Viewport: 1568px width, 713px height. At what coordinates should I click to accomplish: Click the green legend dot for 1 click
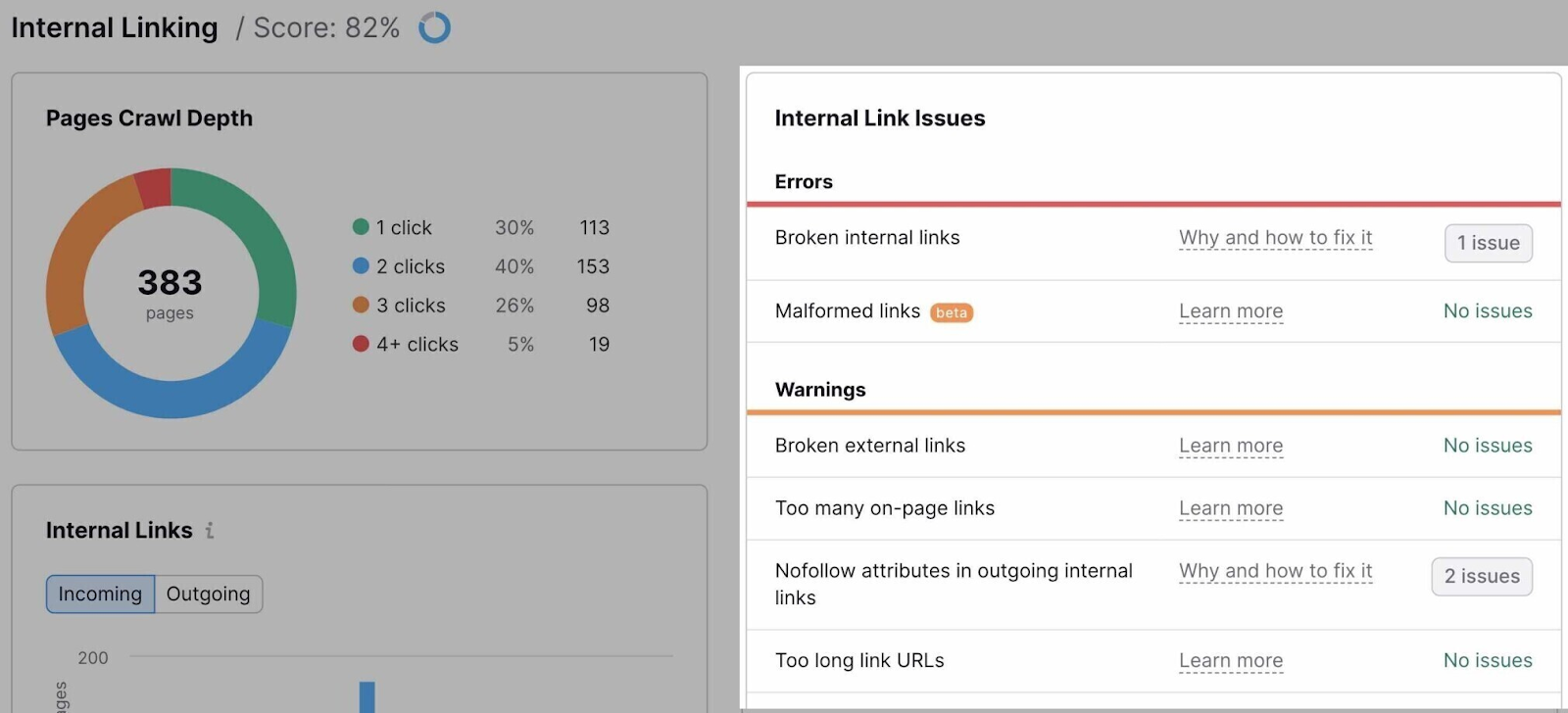359,226
